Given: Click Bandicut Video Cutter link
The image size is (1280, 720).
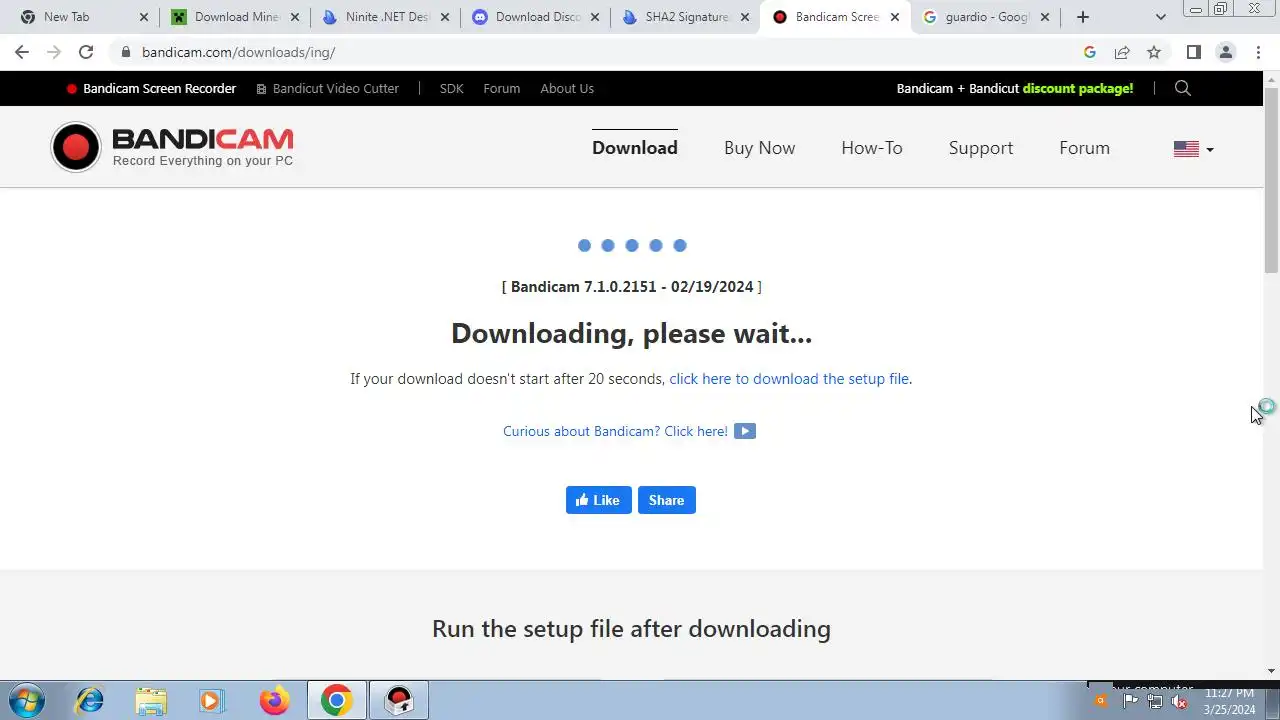Looking at the screenshot, I should click(x=328, y=88).
